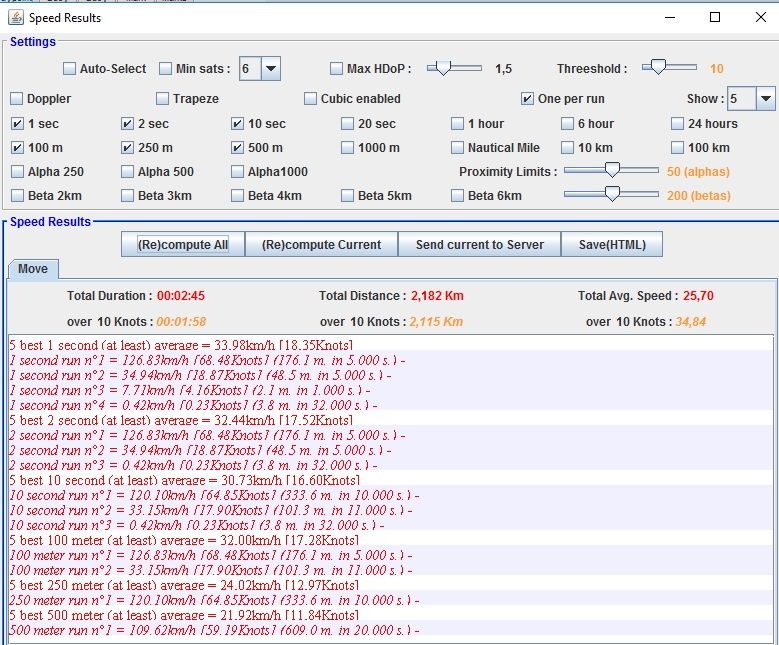The width and height of the screenshot is (779, 645).
Task: Toggle the Min sats checkbox
Action: point(165,69)
